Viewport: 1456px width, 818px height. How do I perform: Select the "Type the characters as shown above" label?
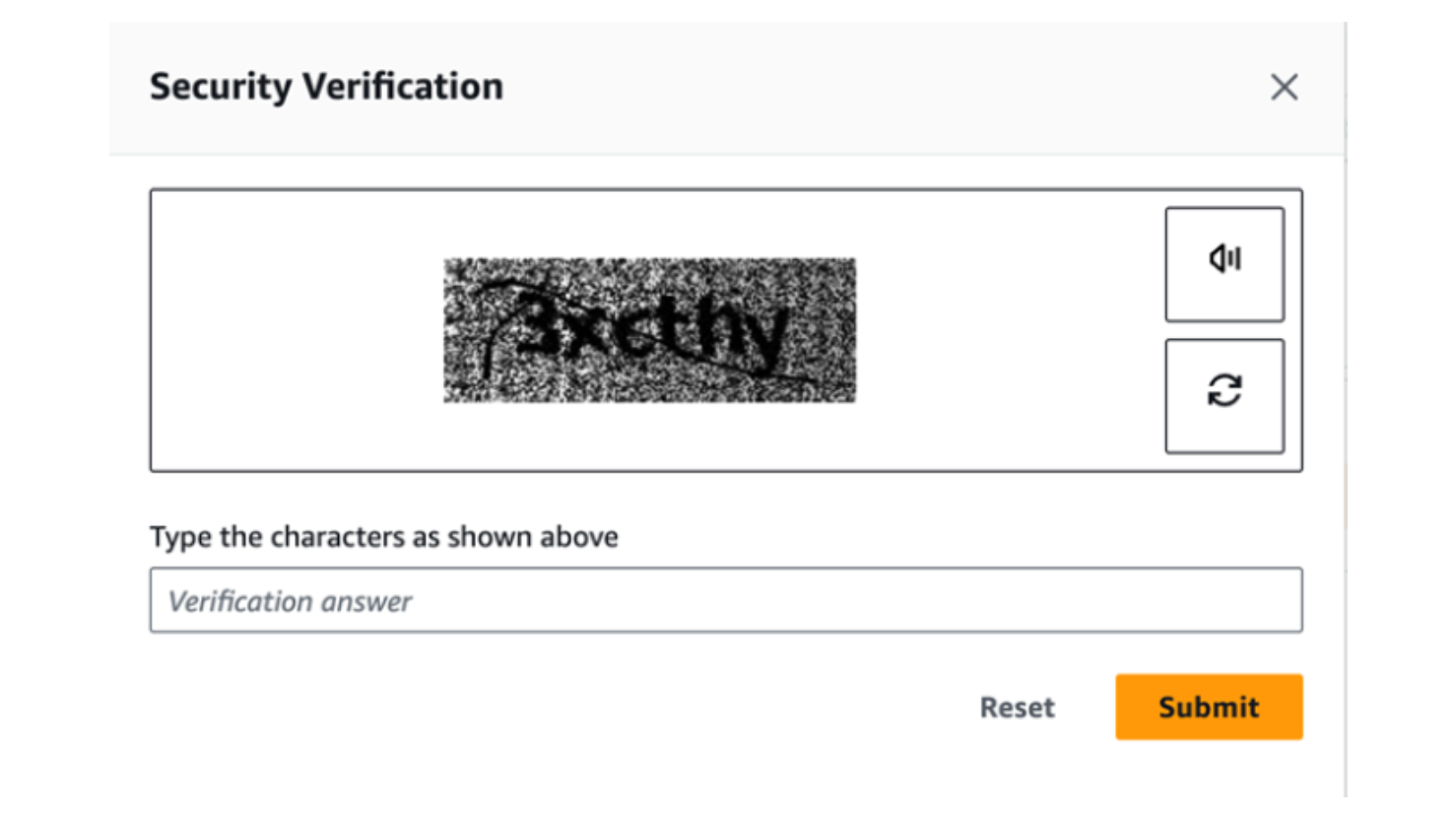(x=384, y=537)
